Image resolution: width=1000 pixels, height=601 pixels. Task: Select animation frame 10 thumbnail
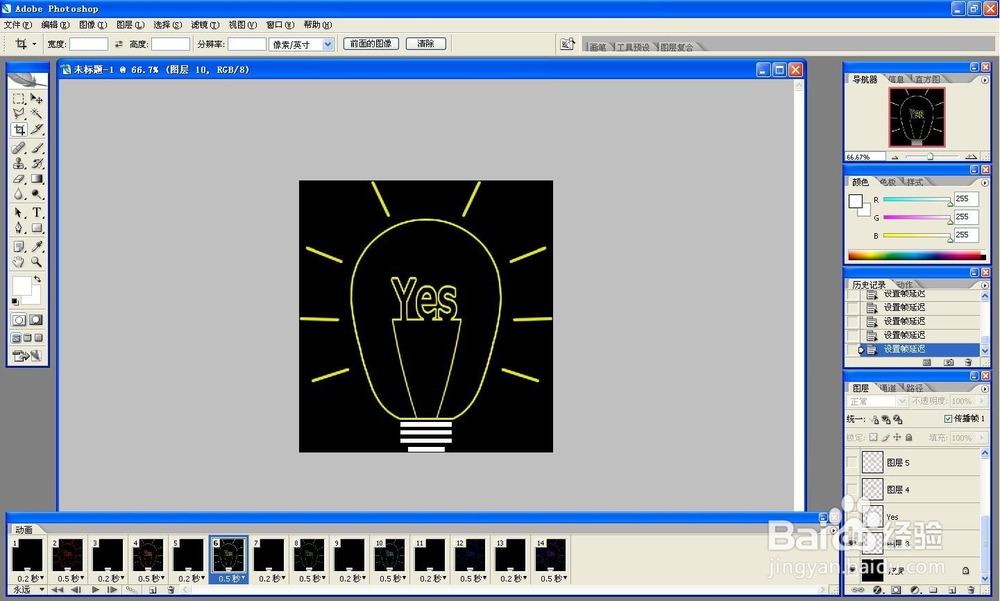(389, 555)
